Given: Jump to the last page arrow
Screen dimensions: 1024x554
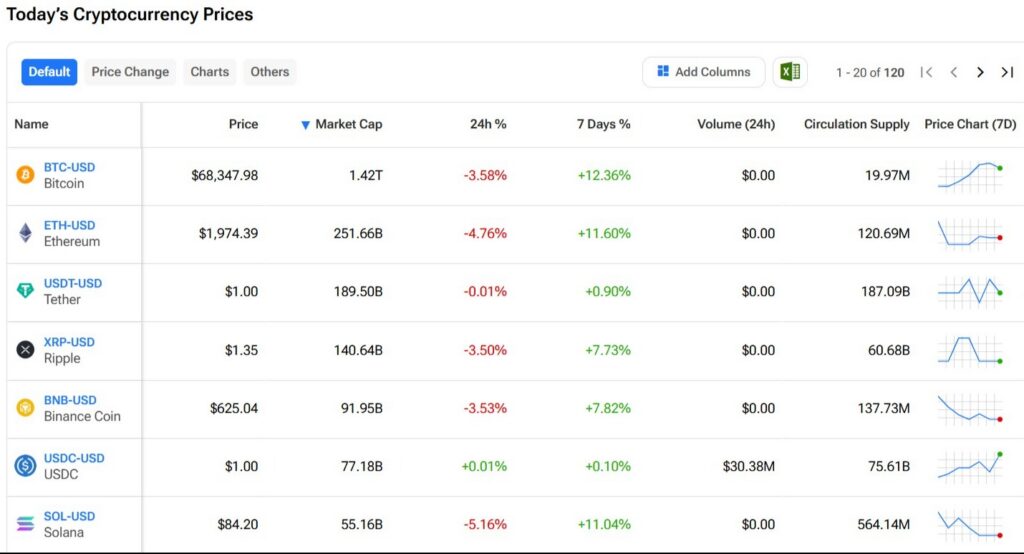Looking at the screenshot, I should tap(1007, 72).
